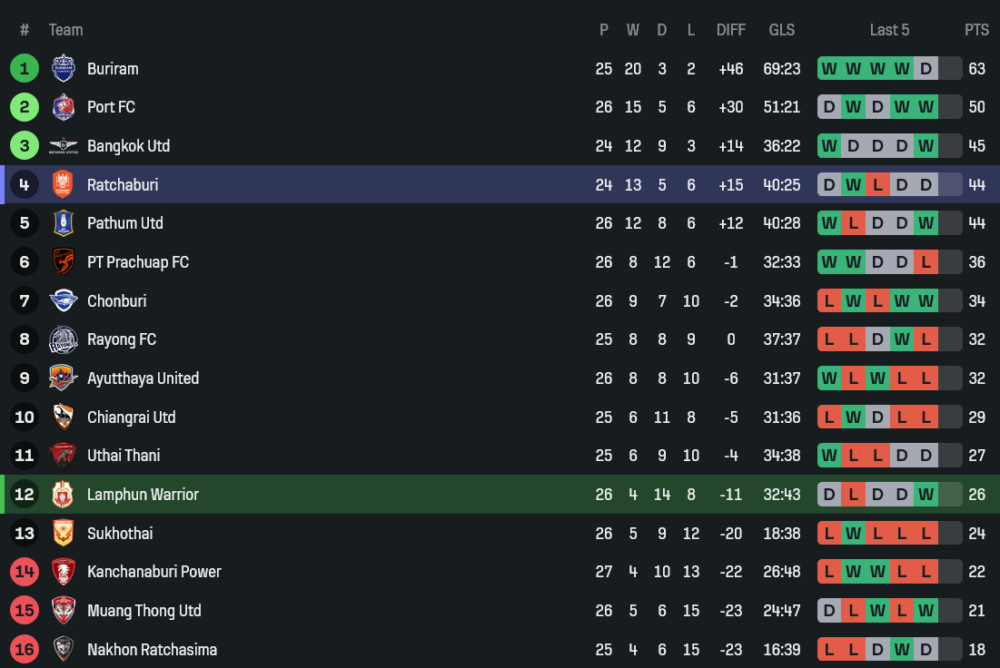Viewport: 1000px width, 668px height.
Task: Click the Sukhothai team logo
Action: [x=63, y=533]
